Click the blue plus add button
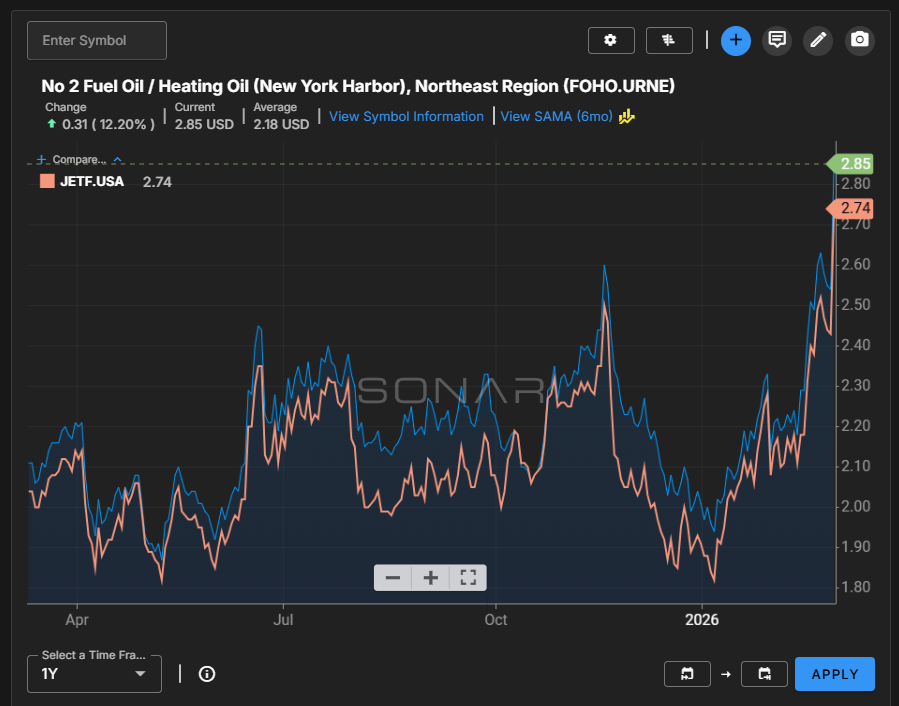This screenshot has width=899, height=706. click(x=736, y=41)
